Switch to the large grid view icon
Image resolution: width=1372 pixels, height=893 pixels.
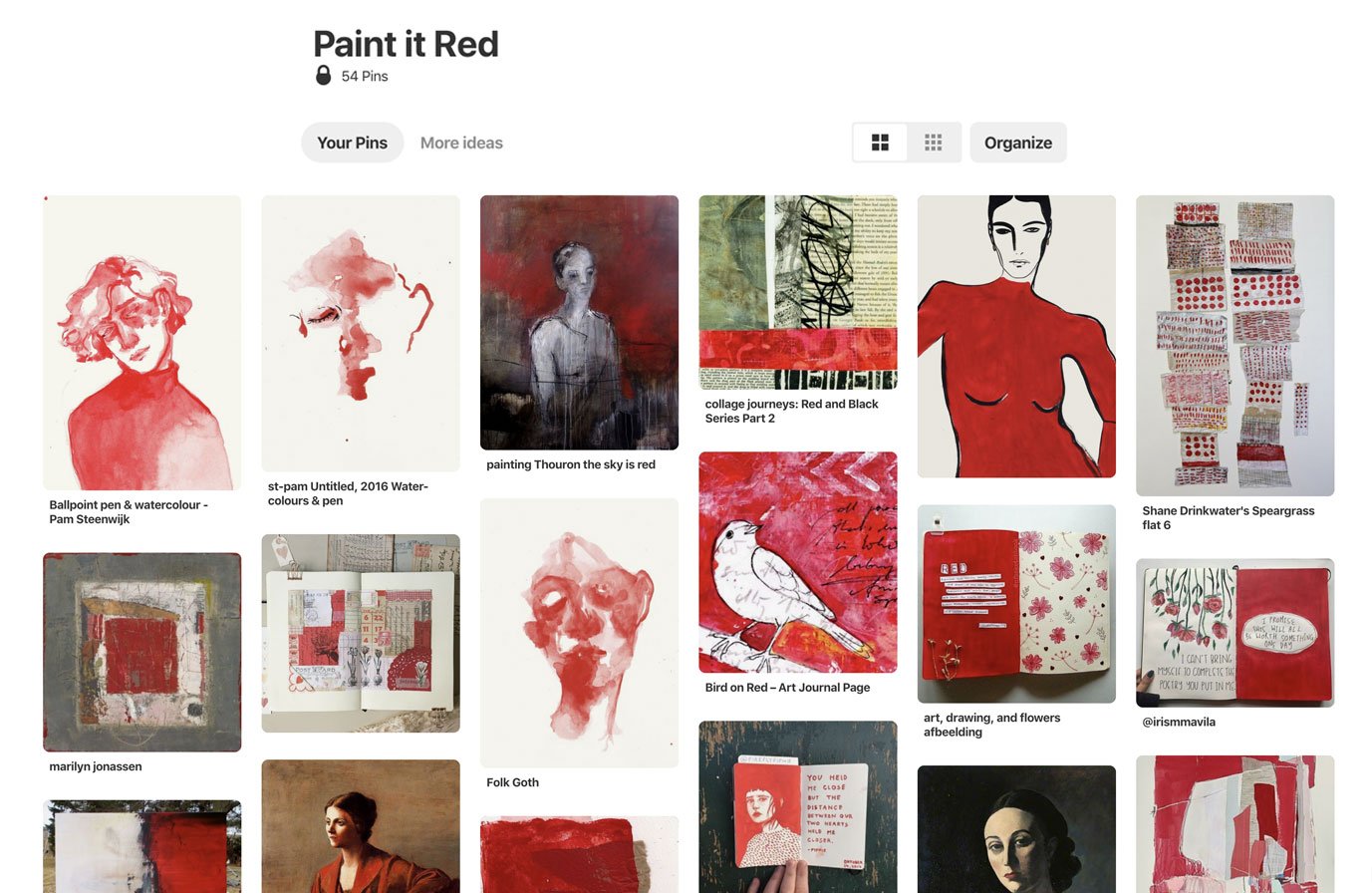(880, 143)
